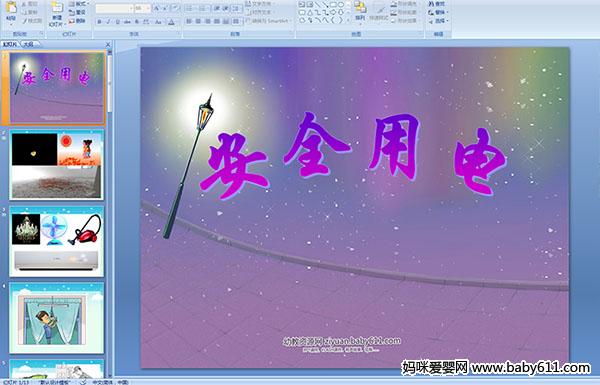Switch to the Outline pane tab
This screenshot has height=385, width=600.
coord(29,44)
